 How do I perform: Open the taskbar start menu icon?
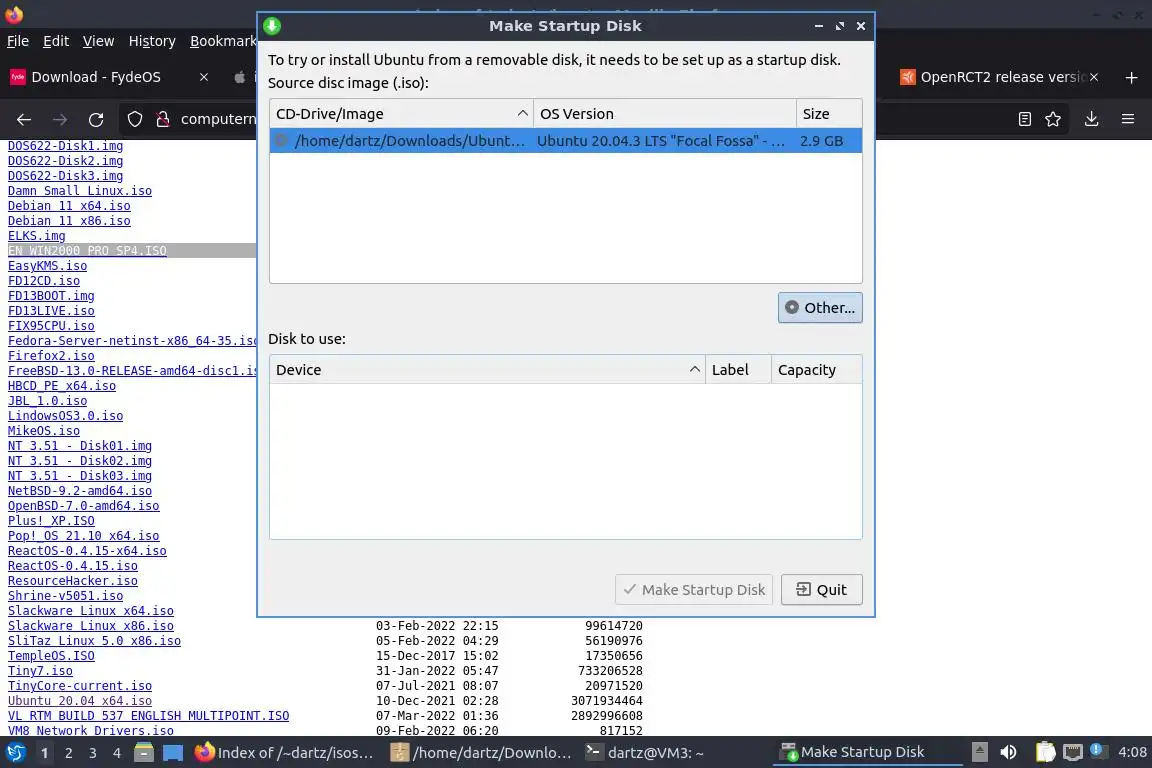15,753
